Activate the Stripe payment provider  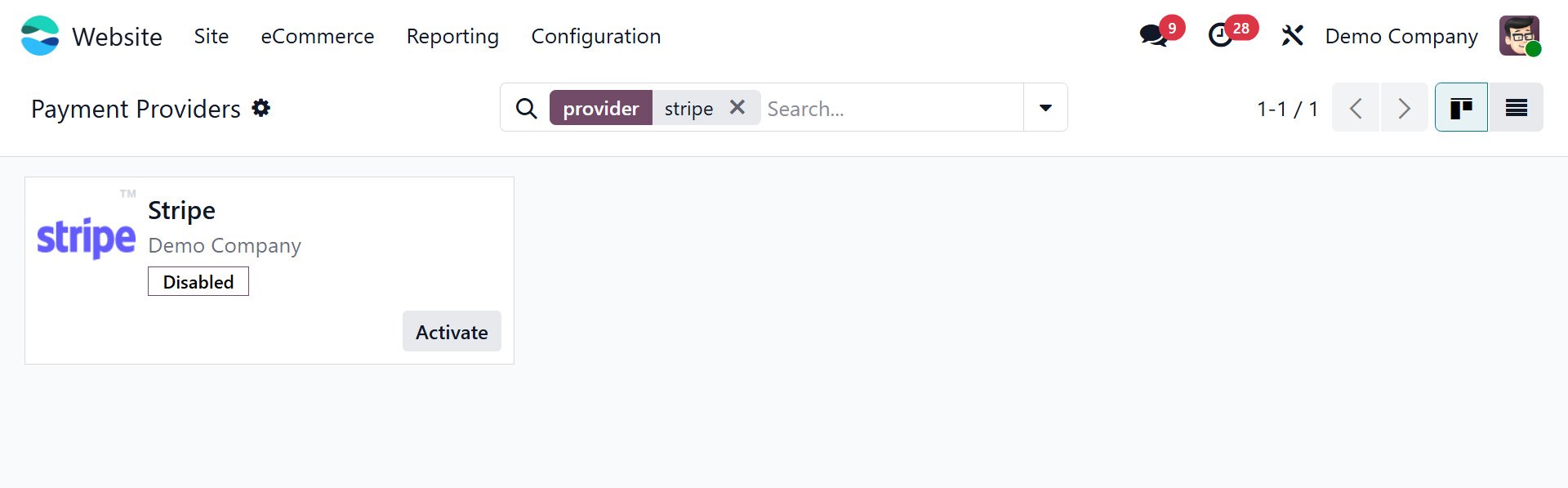452,331
